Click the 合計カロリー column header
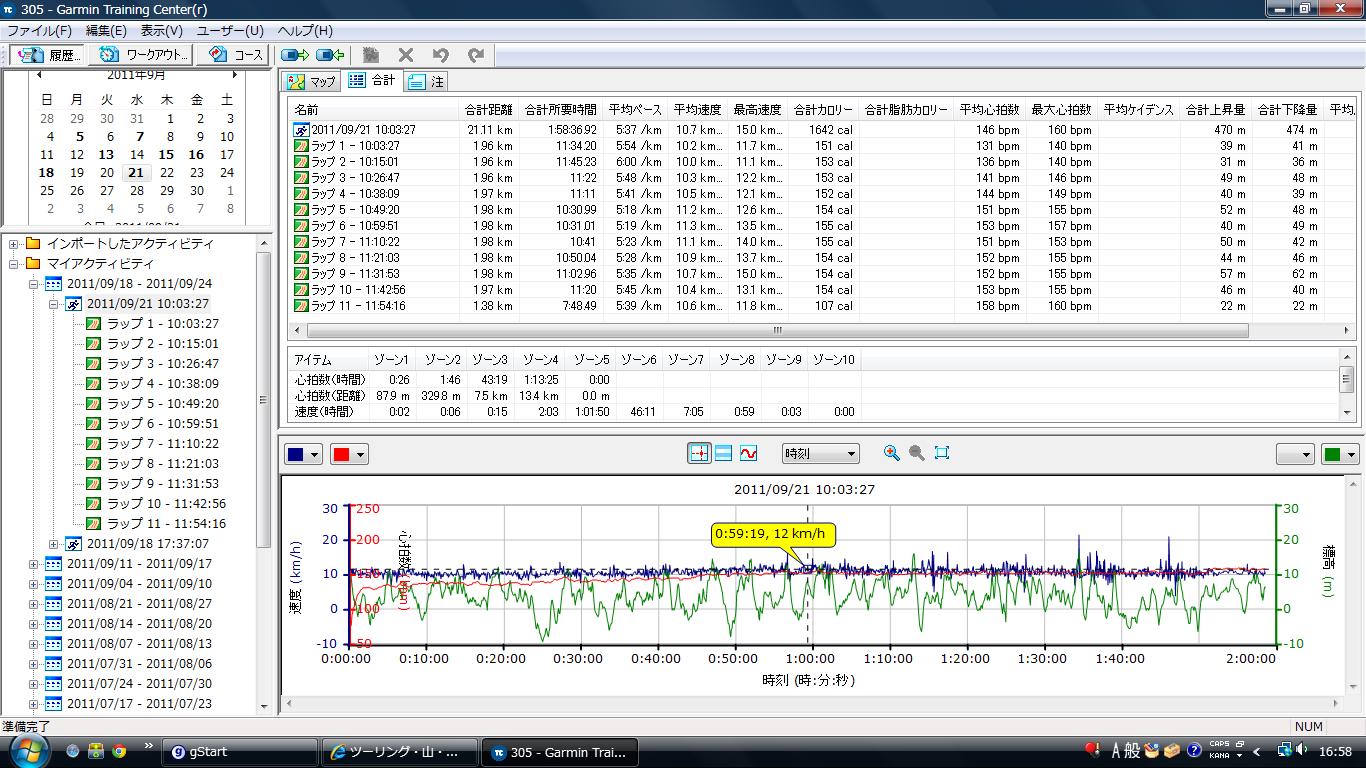Screen dimensions: 1366x768 tap(823, 109)
